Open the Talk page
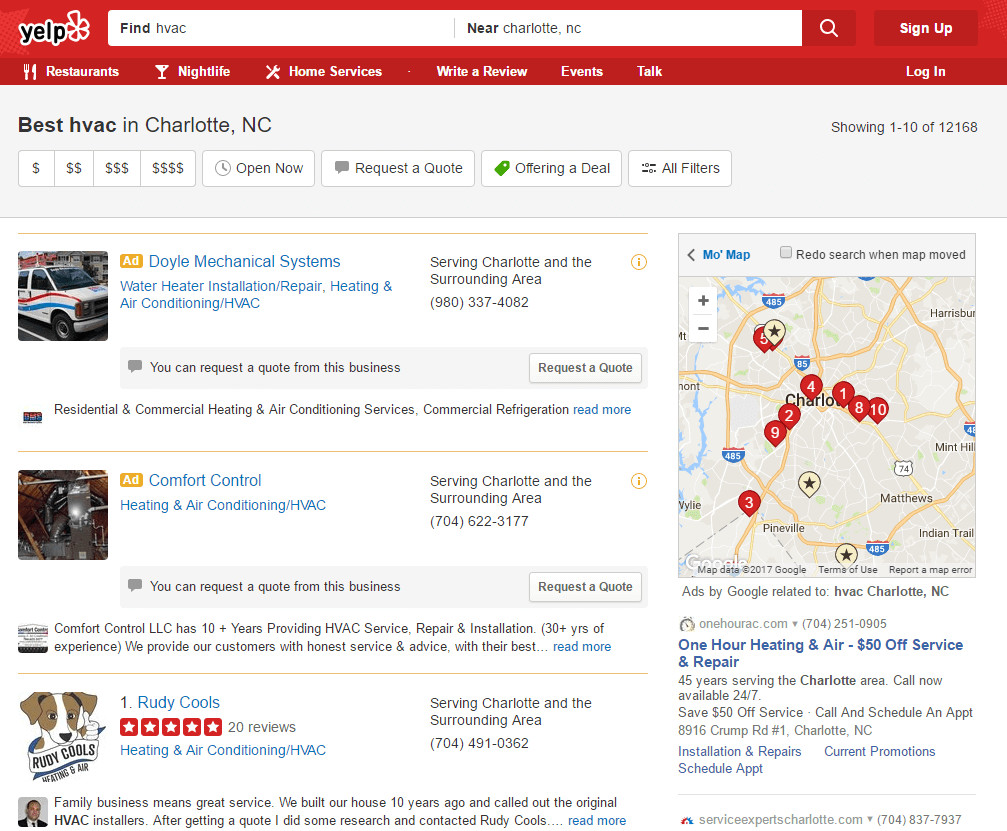This screenshot has width=1007, height=831. 649,71
